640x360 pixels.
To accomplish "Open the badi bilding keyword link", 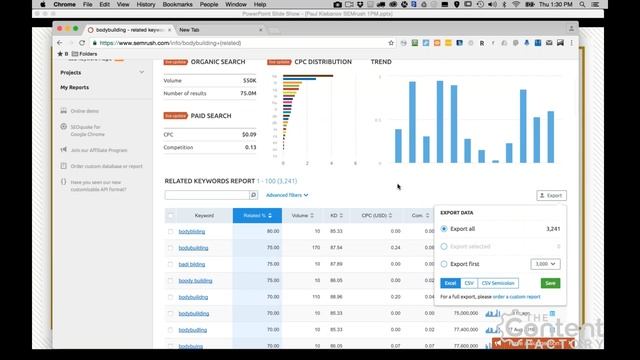I will tap(192, 264).
